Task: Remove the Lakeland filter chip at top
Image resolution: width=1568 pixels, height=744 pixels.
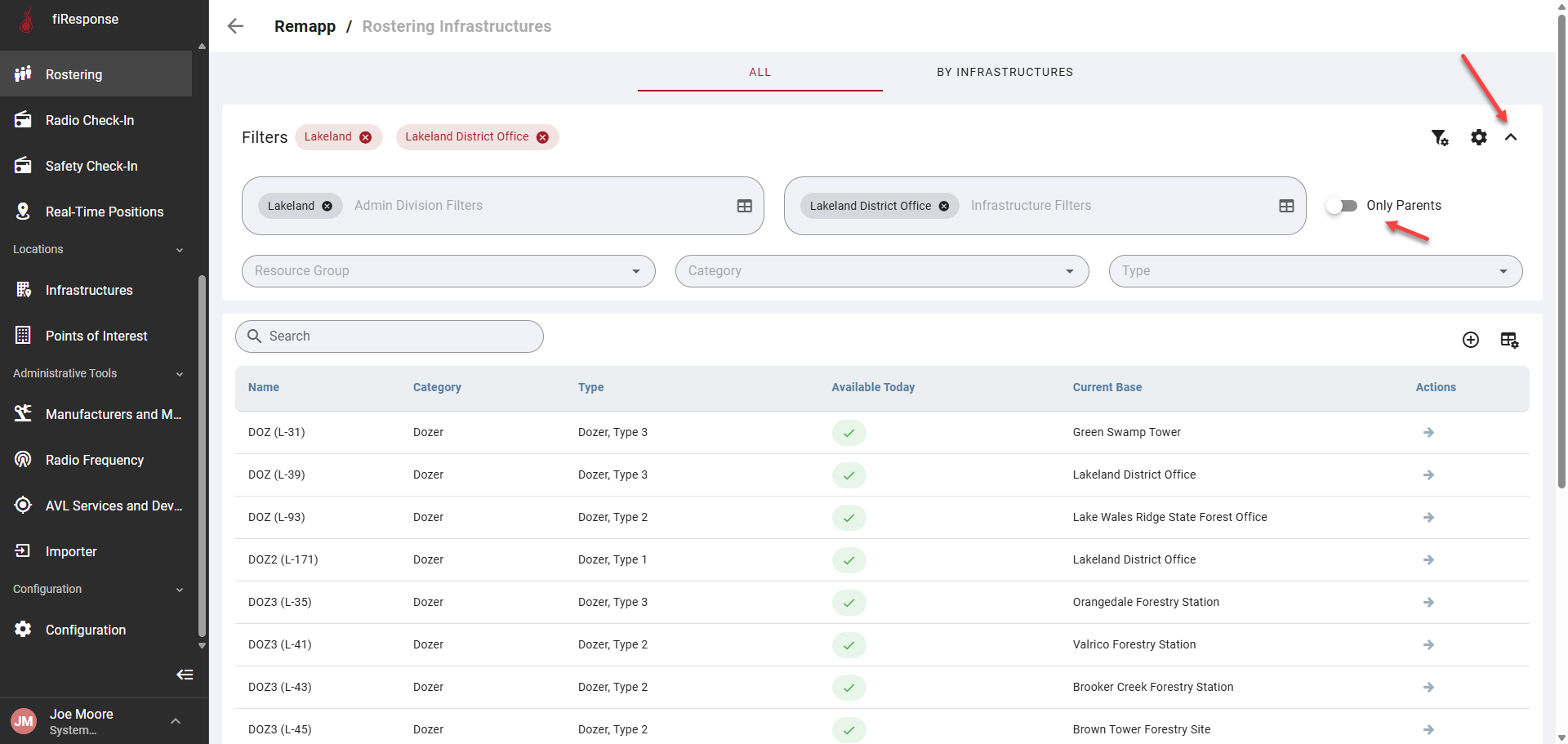Action: tap(366, 137)
